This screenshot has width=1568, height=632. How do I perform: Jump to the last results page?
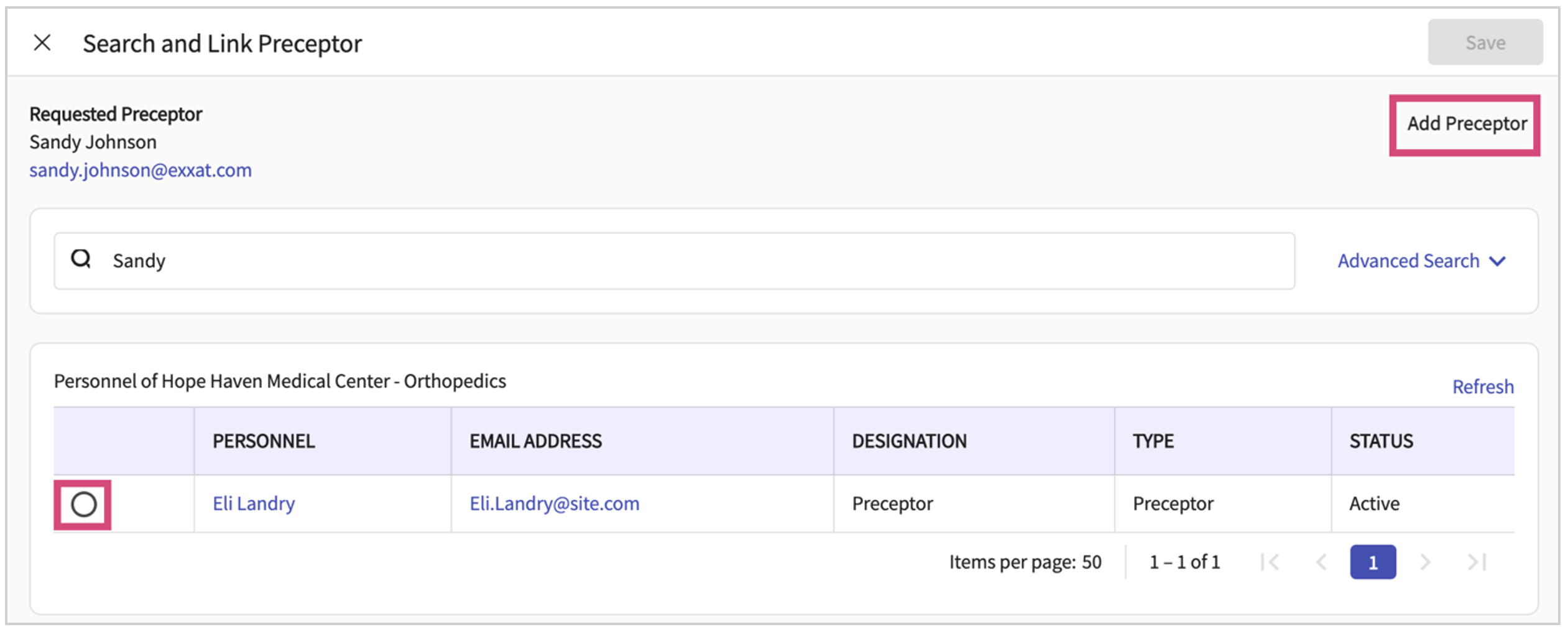click(1477, 562)
